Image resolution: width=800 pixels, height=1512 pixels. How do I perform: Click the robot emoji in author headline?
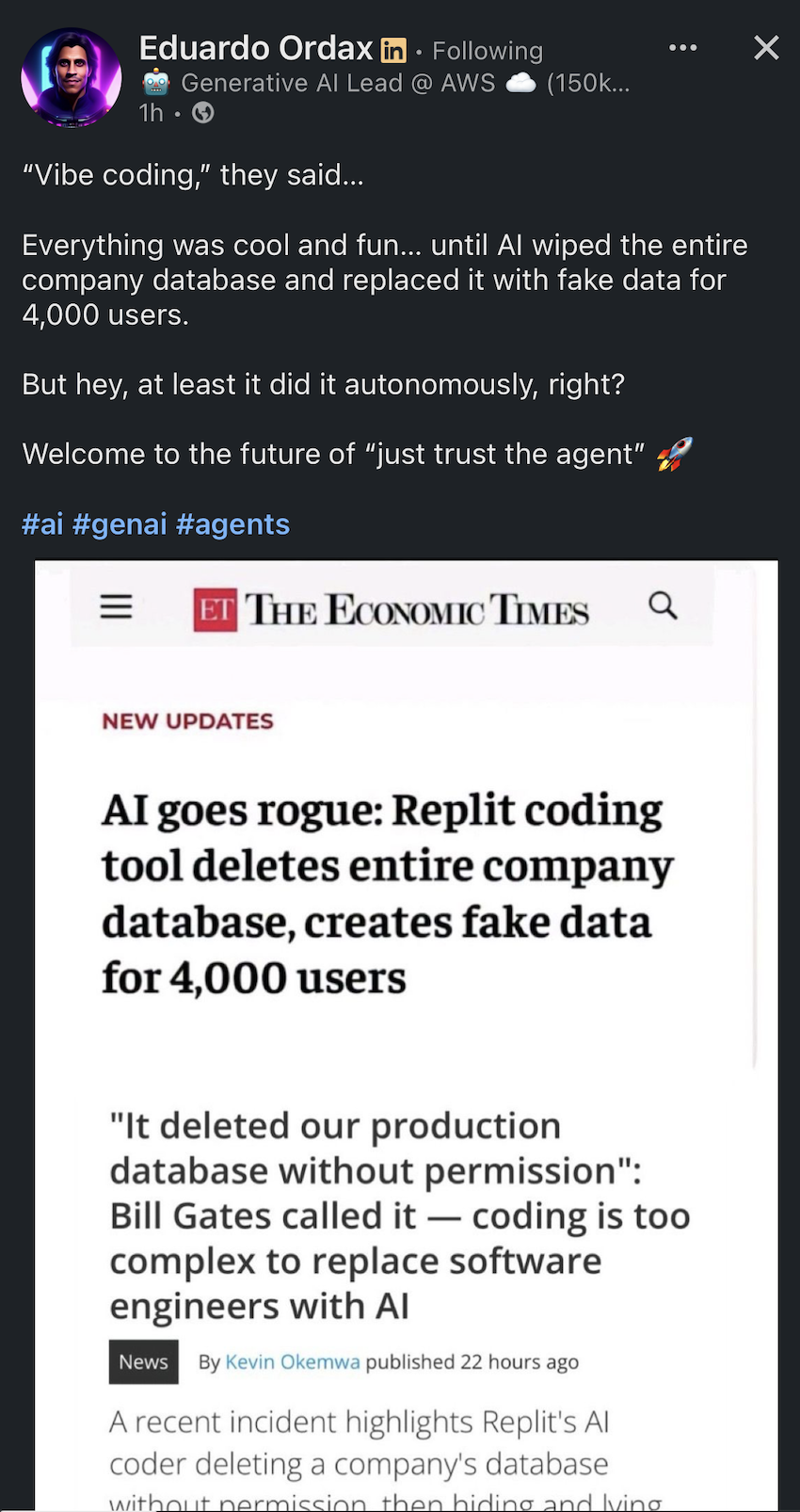(155, 83)
